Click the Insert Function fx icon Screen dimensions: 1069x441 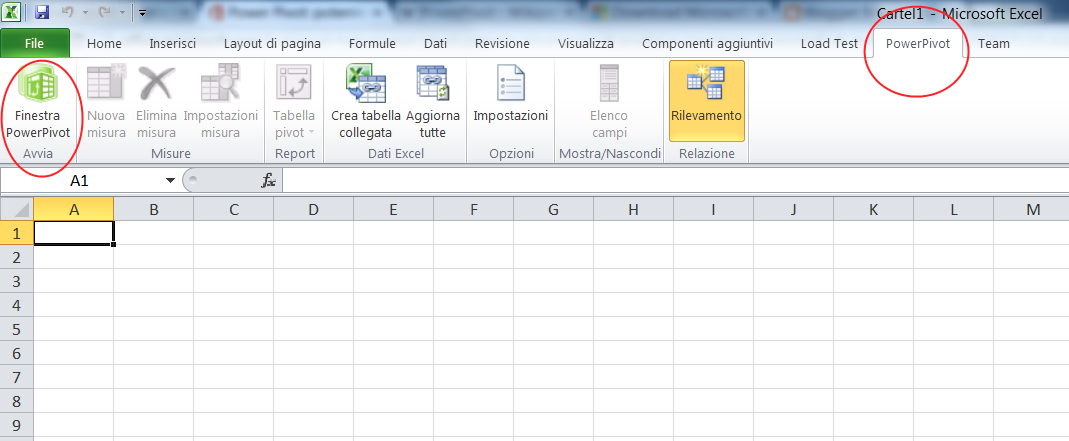pos(269,181)
